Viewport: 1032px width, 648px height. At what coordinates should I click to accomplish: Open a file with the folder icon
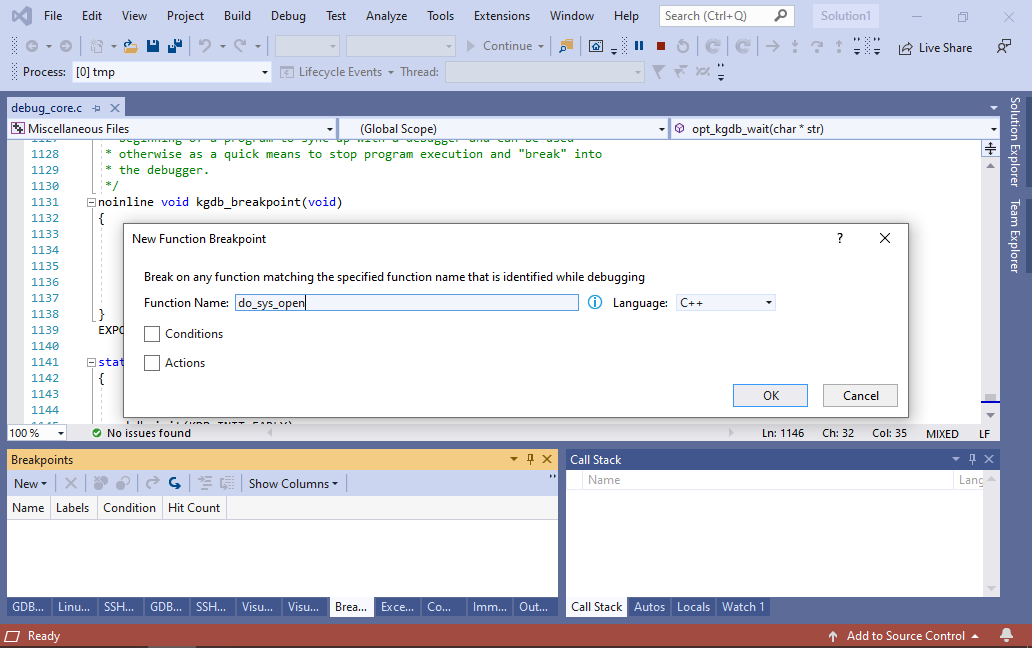coord(130,46)
